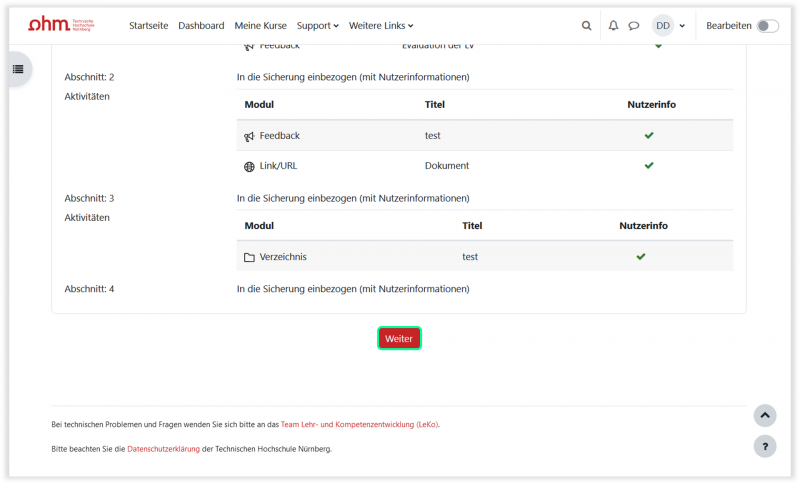Open the course index sidebar drawer

17,69
